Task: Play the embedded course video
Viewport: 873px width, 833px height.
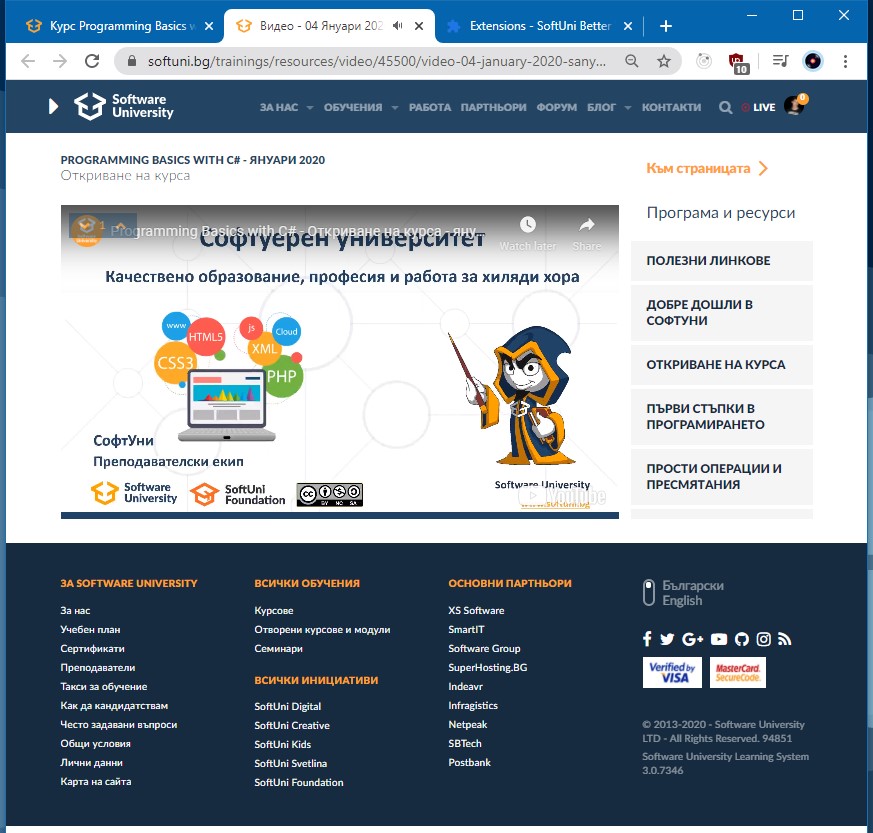Action: [x=340, y=361]
